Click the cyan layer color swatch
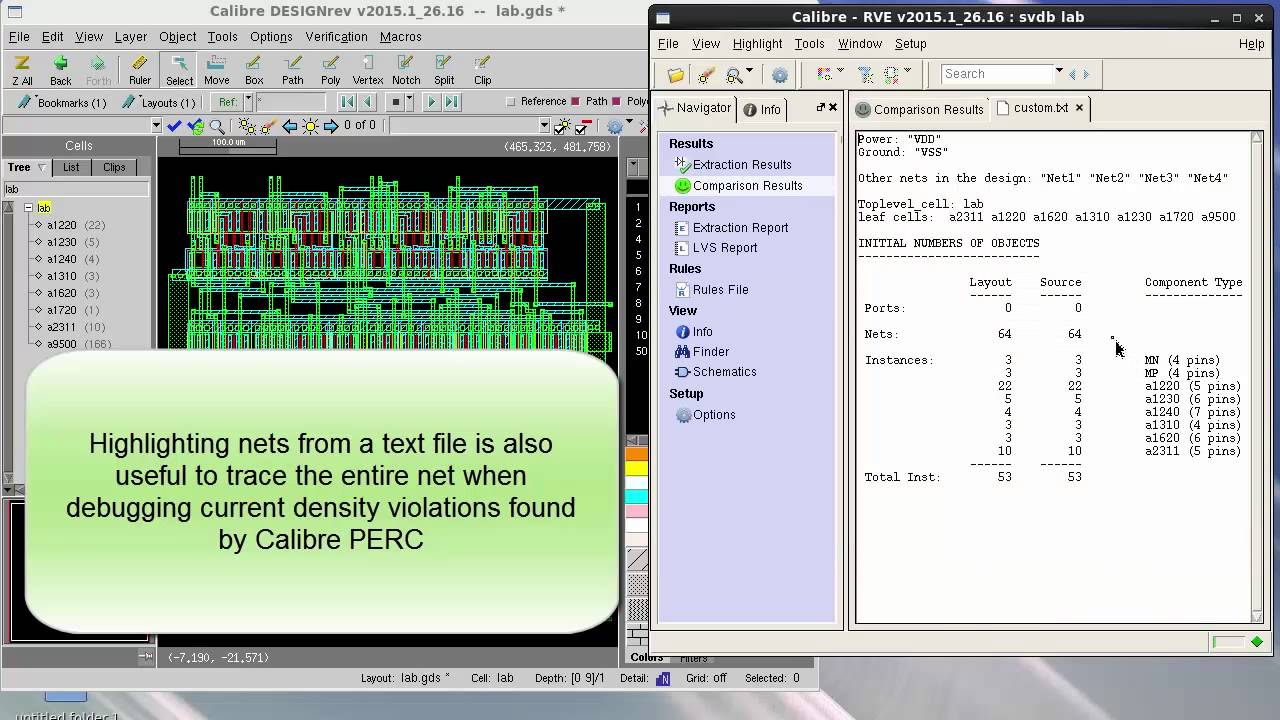 tap(636, 497)
